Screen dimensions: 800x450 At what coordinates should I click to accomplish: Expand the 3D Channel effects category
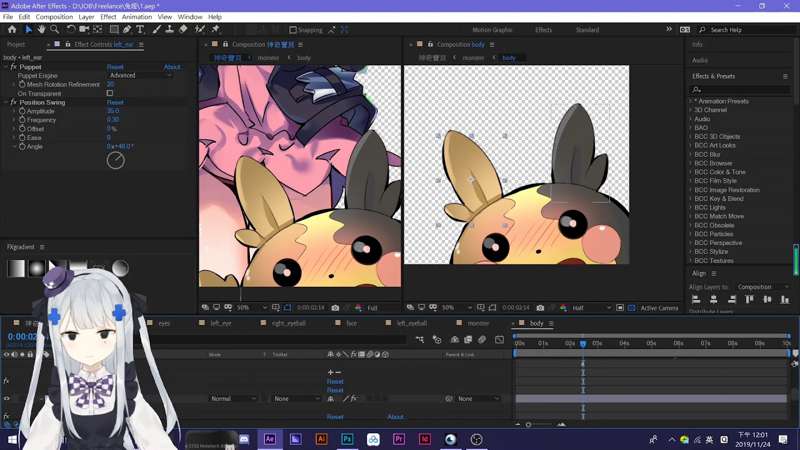click(691, 110)
